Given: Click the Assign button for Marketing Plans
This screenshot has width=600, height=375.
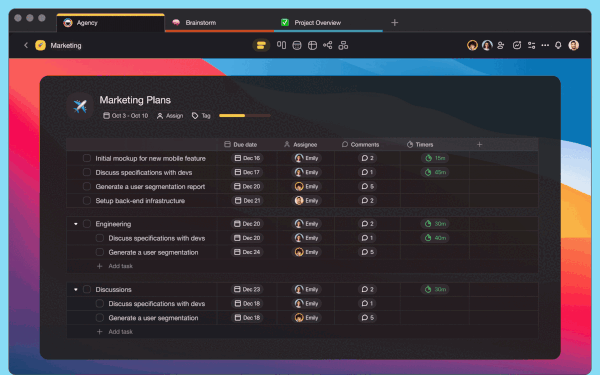Looking at the screenshot, I should click(170, 116).
